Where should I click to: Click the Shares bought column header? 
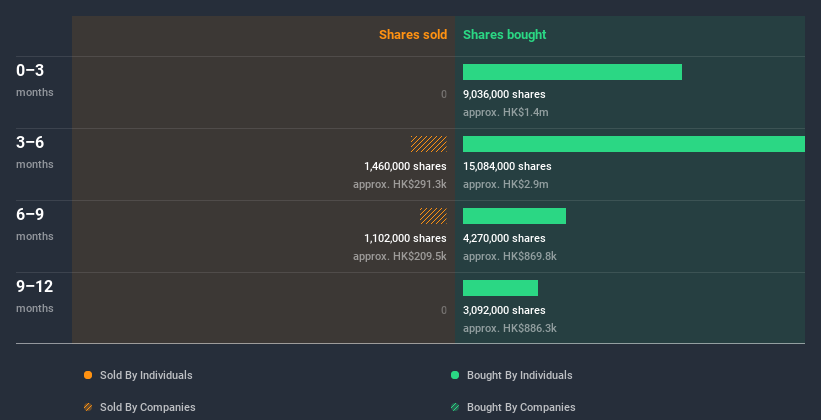[505, 35]
